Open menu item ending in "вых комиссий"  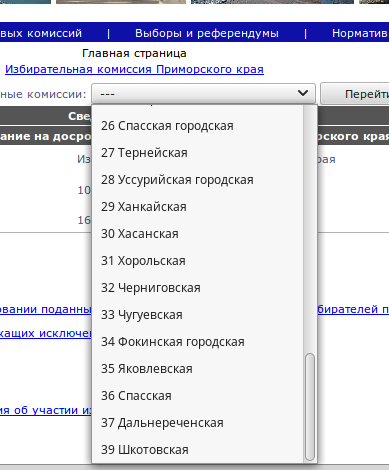pyautogui.click(x=41, y=33)
